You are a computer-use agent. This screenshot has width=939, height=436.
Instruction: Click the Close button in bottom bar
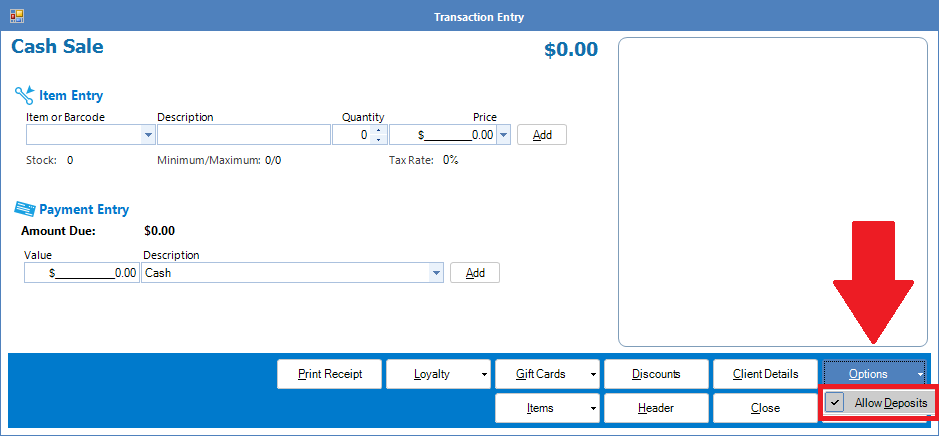coord(765,408)
